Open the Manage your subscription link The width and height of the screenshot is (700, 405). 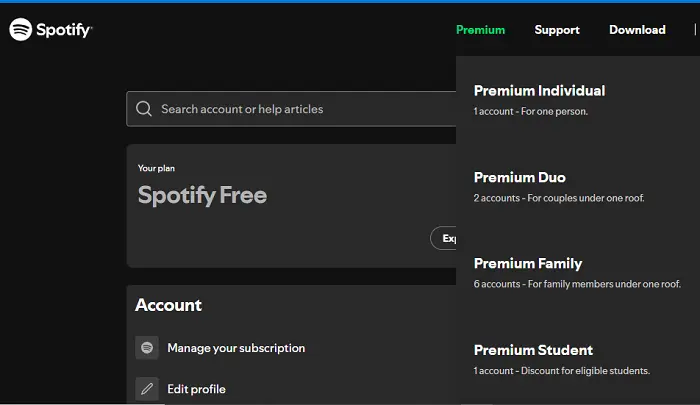(x=236, y=348)
